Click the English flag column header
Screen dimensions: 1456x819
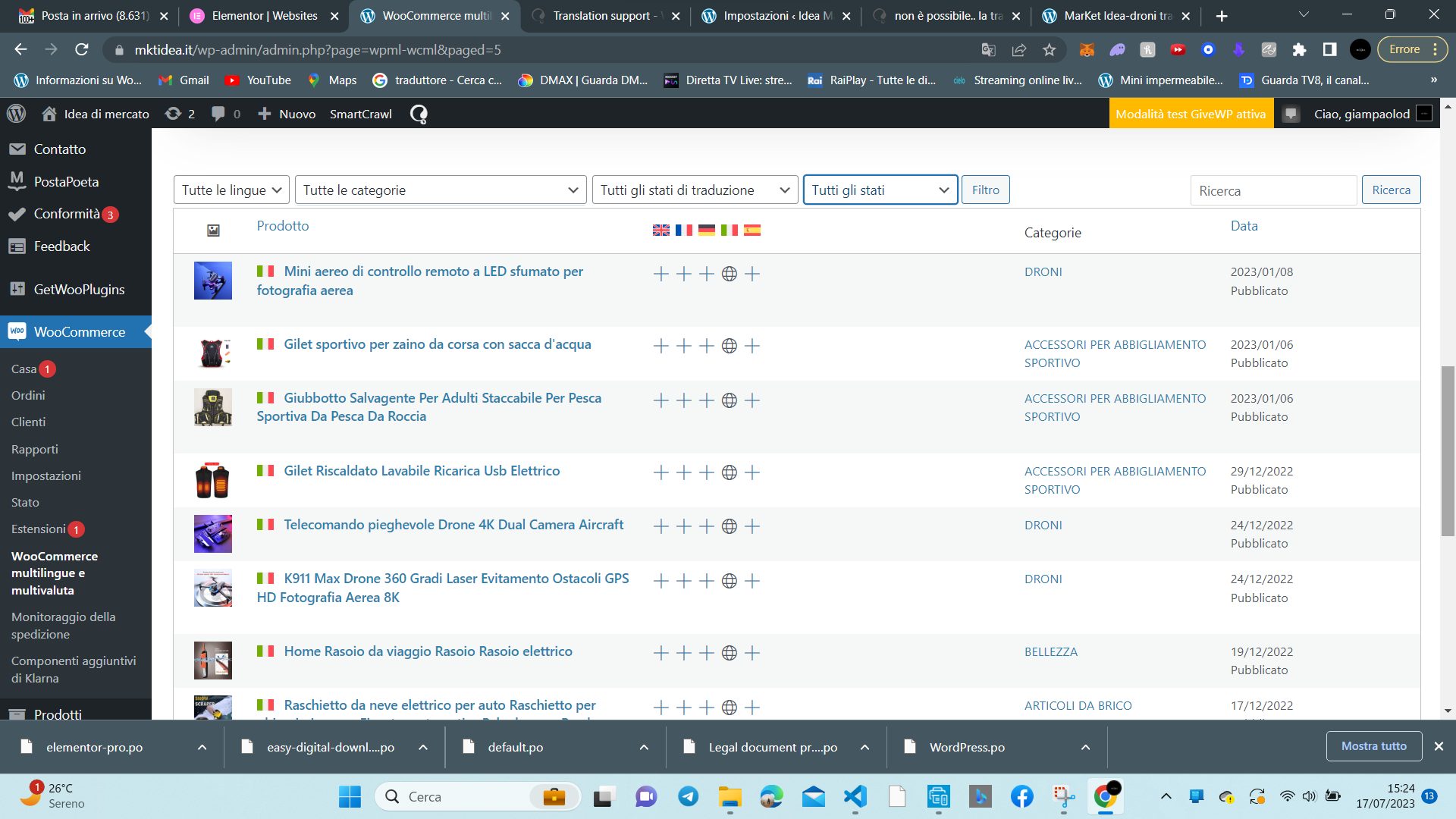tap(661, 230)
